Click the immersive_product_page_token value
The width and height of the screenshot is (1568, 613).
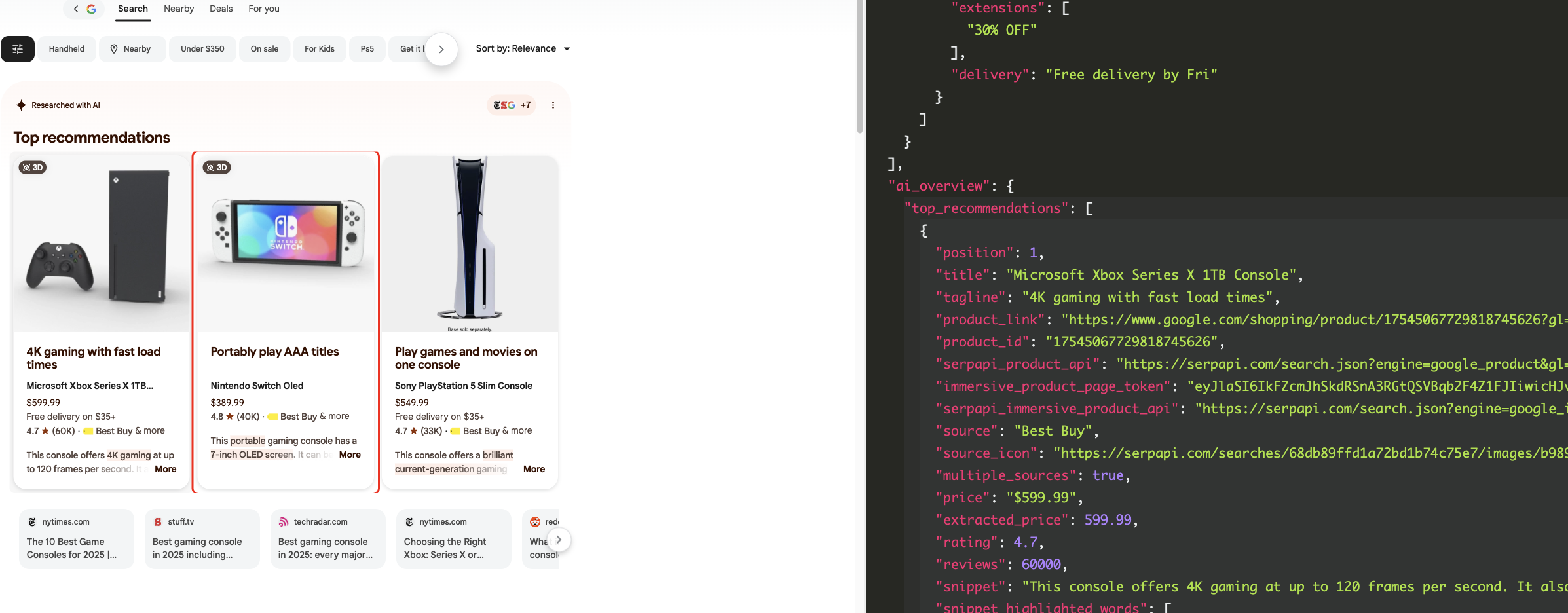click(x=1377, y=386)
